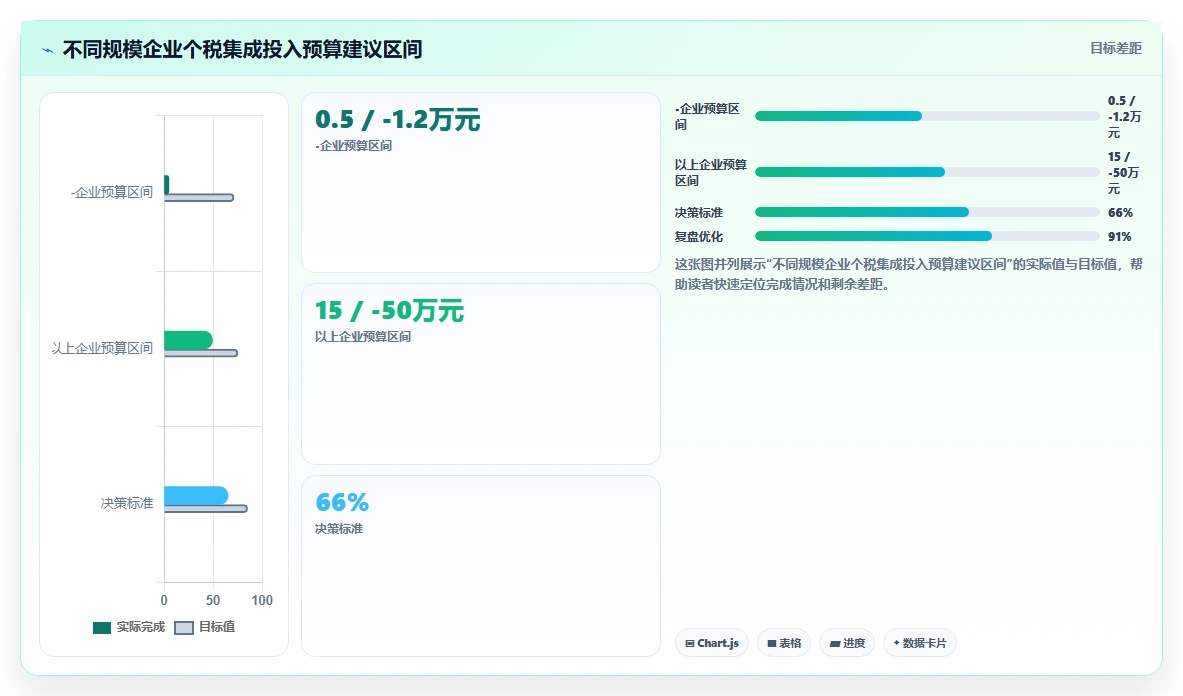Click the -企业预算区间 progress bar

[927, 116]
